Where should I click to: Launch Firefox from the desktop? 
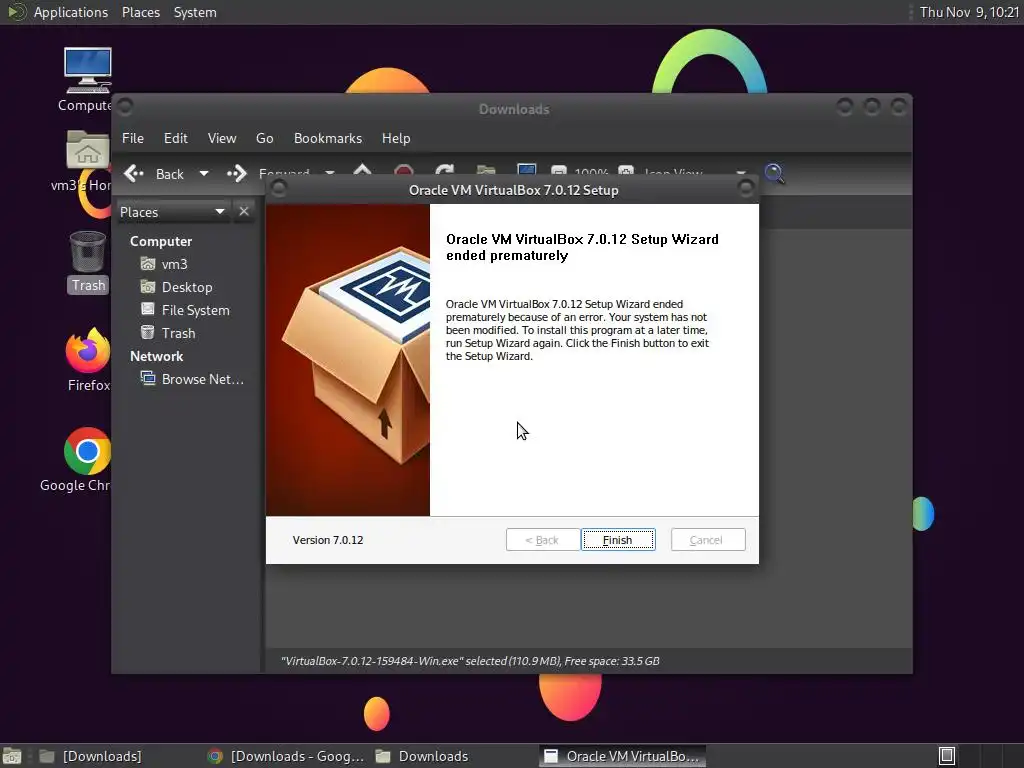point(88,359)
